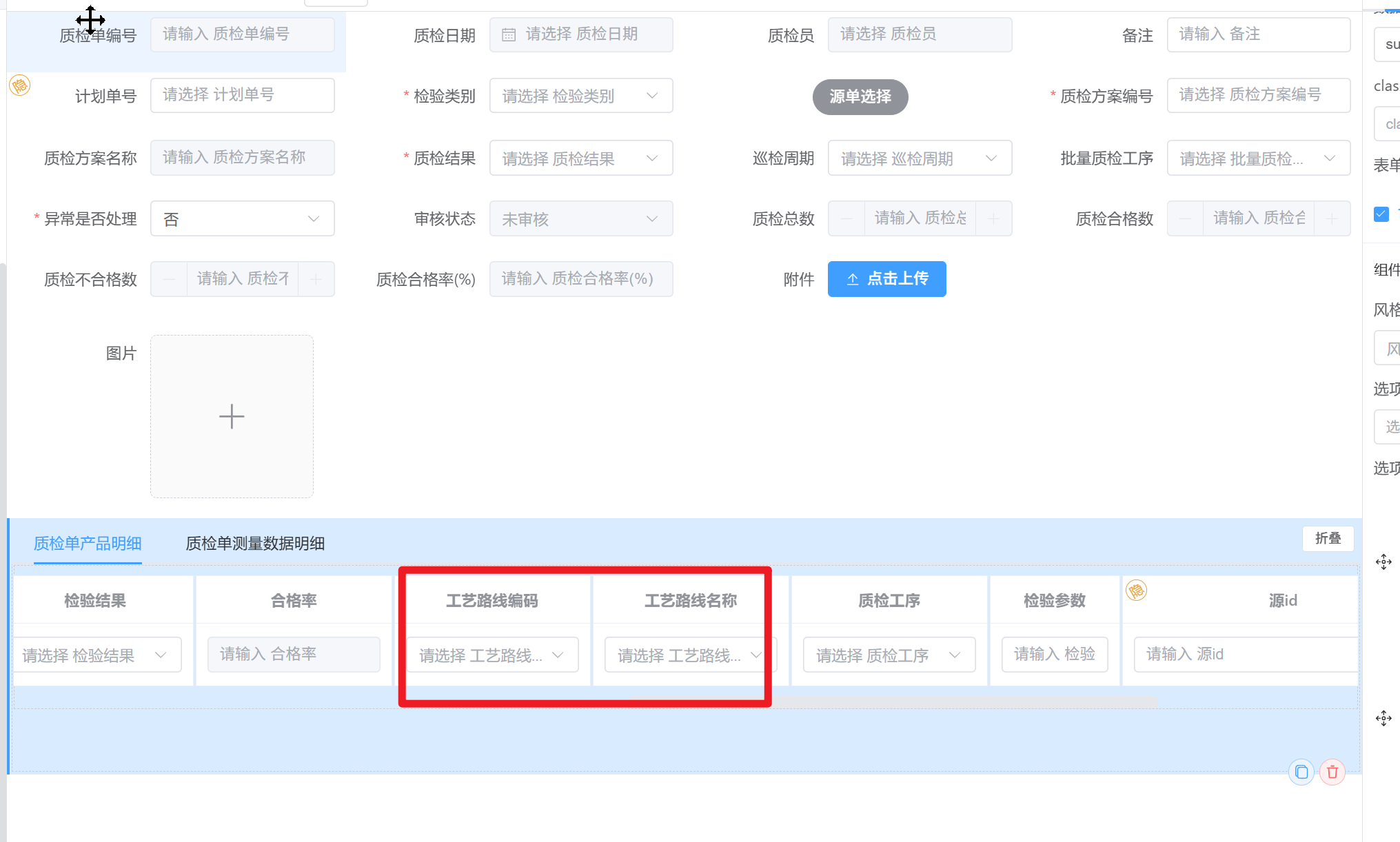Click the 点击上传 upload button
Screen dimensions: 1400x842
click(886, 279)
